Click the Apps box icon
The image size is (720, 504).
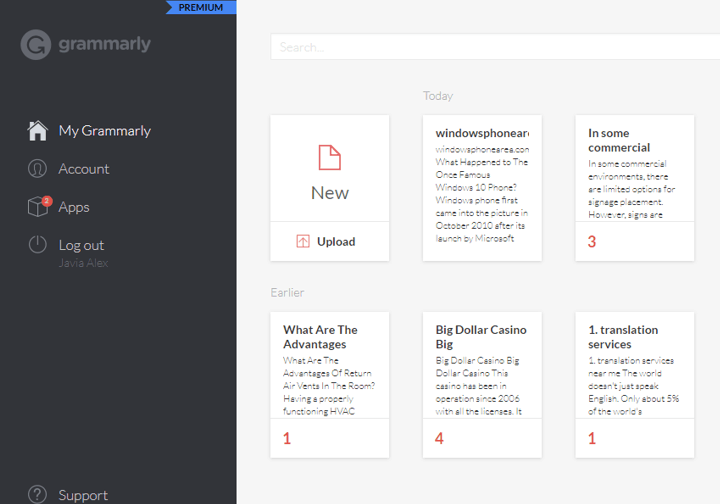[37, 207]
